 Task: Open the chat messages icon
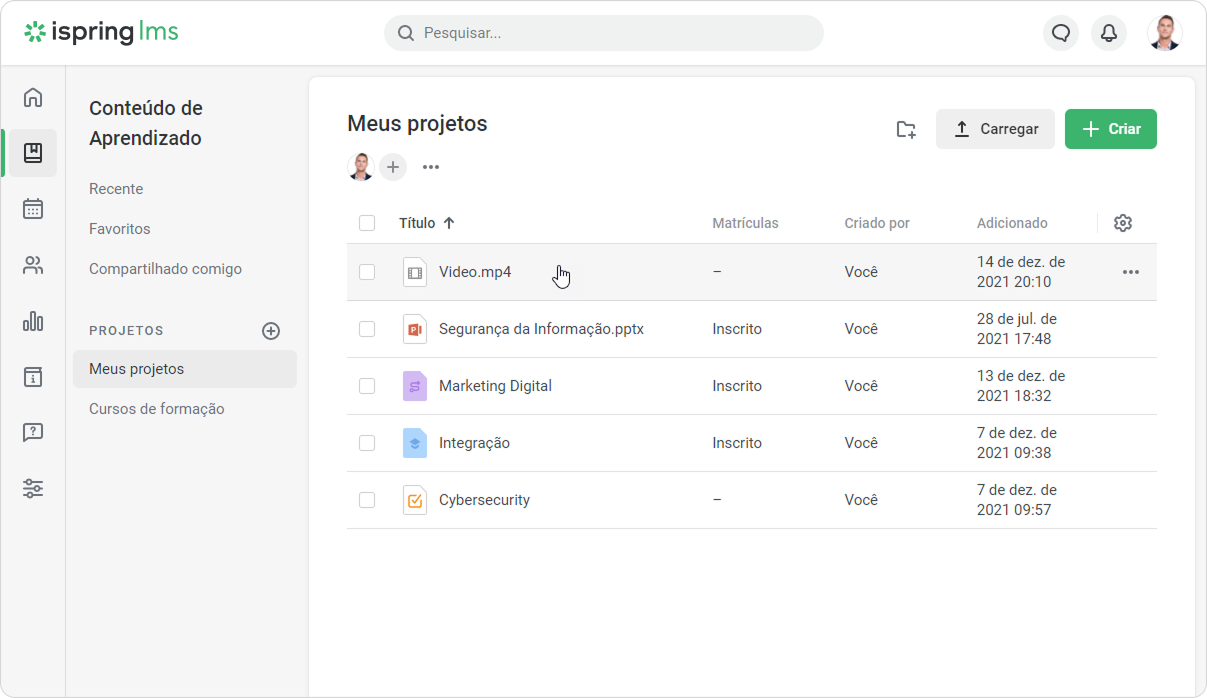coord(1061,33)
